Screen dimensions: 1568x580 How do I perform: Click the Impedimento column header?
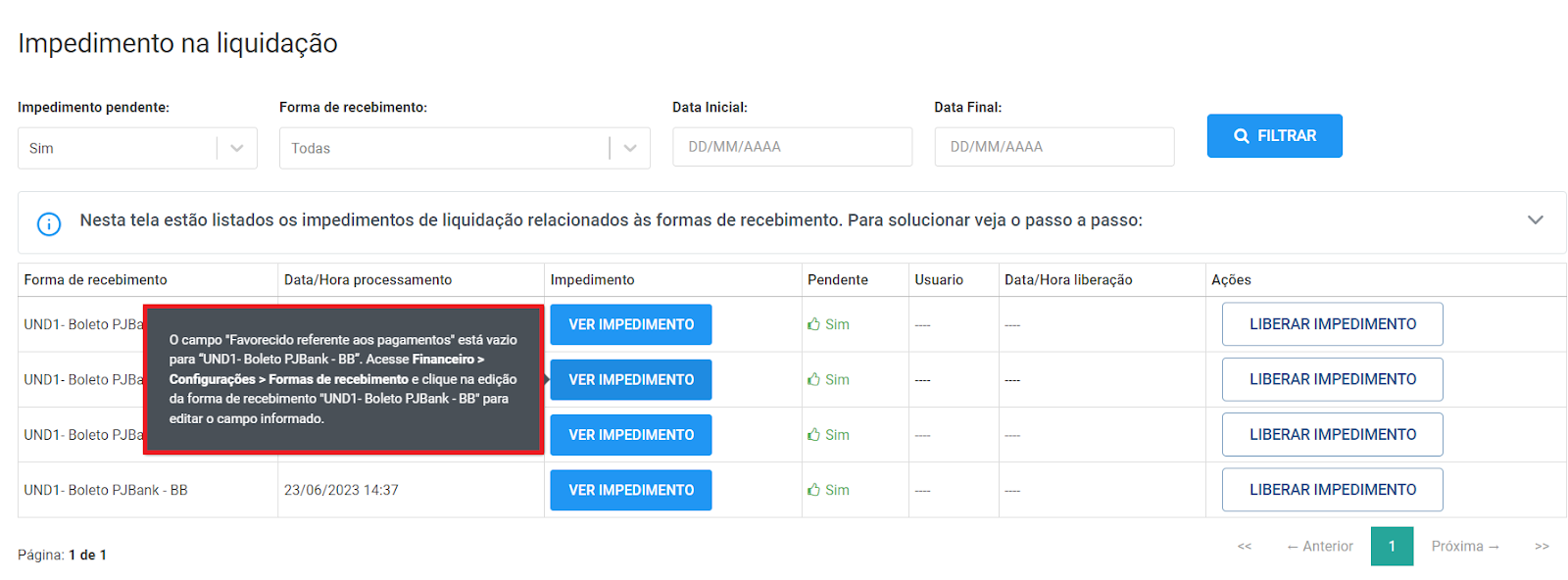[x=593, y=280]
